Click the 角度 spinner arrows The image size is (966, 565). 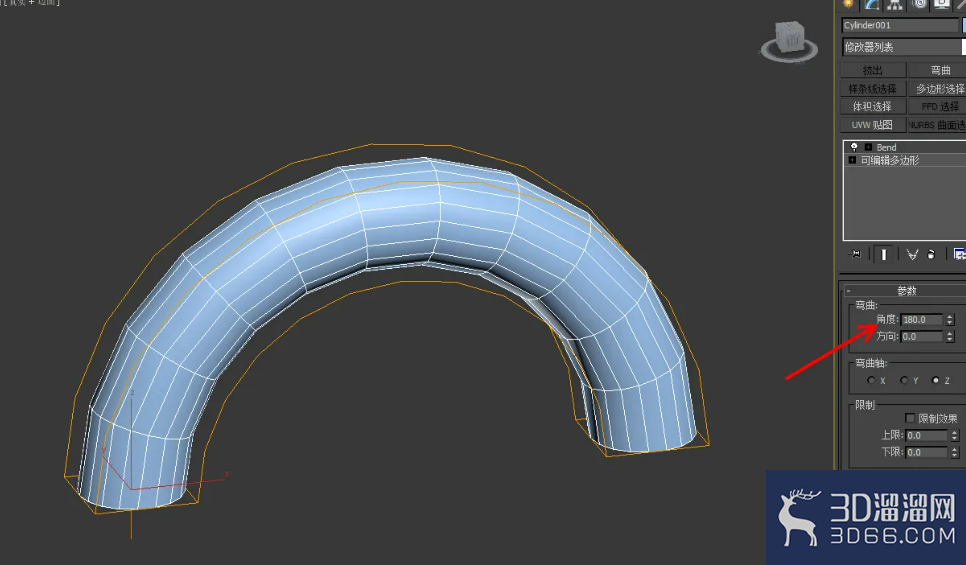point(950,320)
